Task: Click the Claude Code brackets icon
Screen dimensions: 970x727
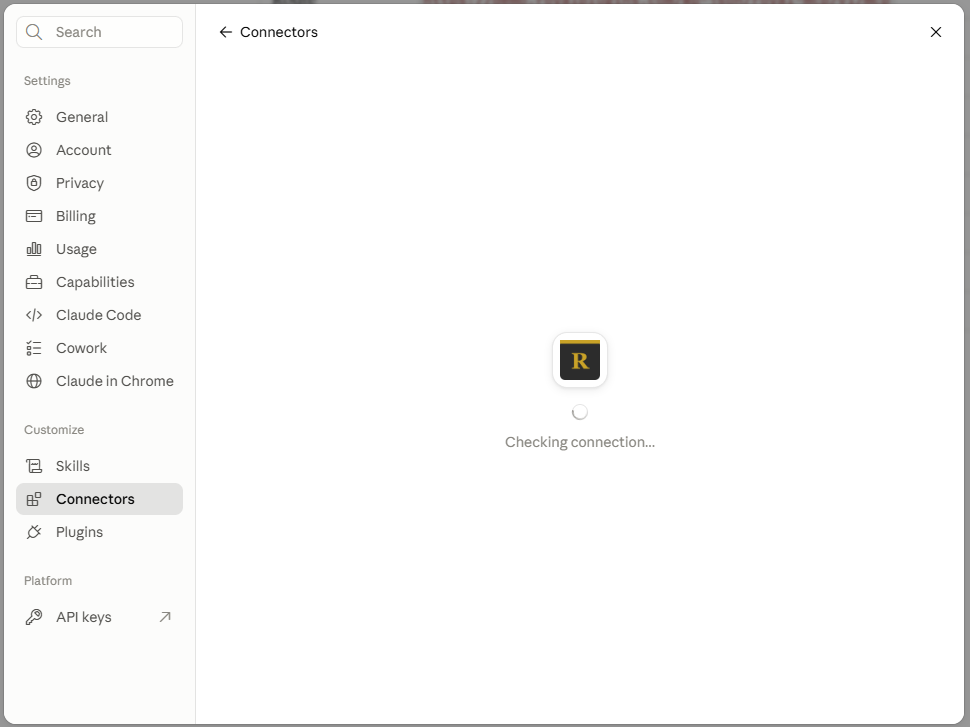Action: tap(34, 315)
